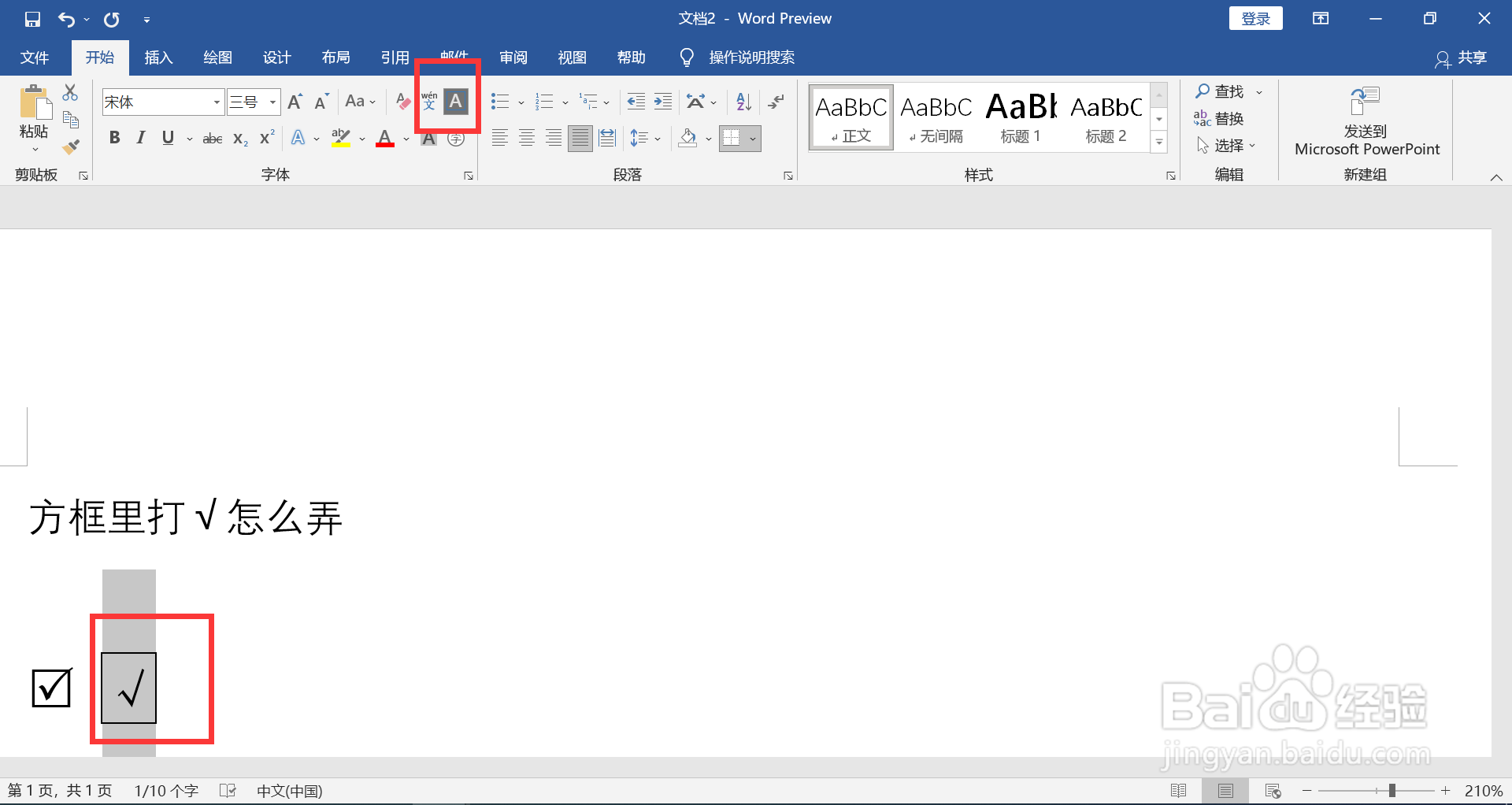This screenshot has width=1512, height=805.
Task: Sort paragraphs with A-Z icon
Action: (x=744, y=102)
